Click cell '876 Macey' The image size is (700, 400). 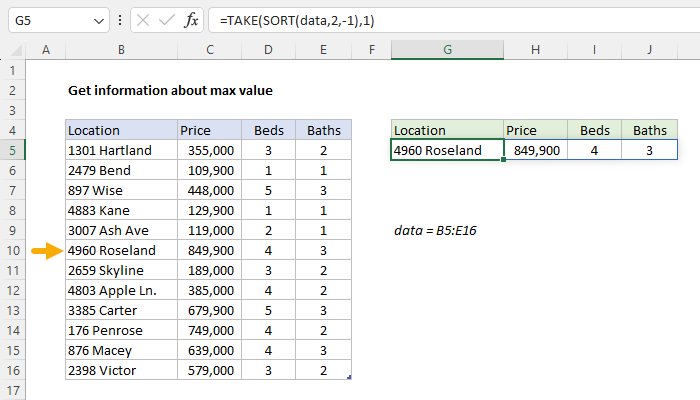(121, 350)
